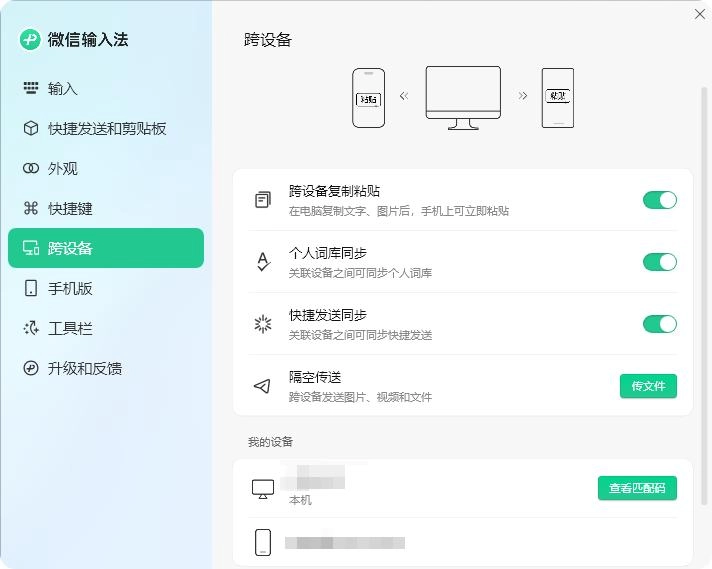
Task: Click the overlapping circles icon beside 外观
Action: (x=31, y=168)
